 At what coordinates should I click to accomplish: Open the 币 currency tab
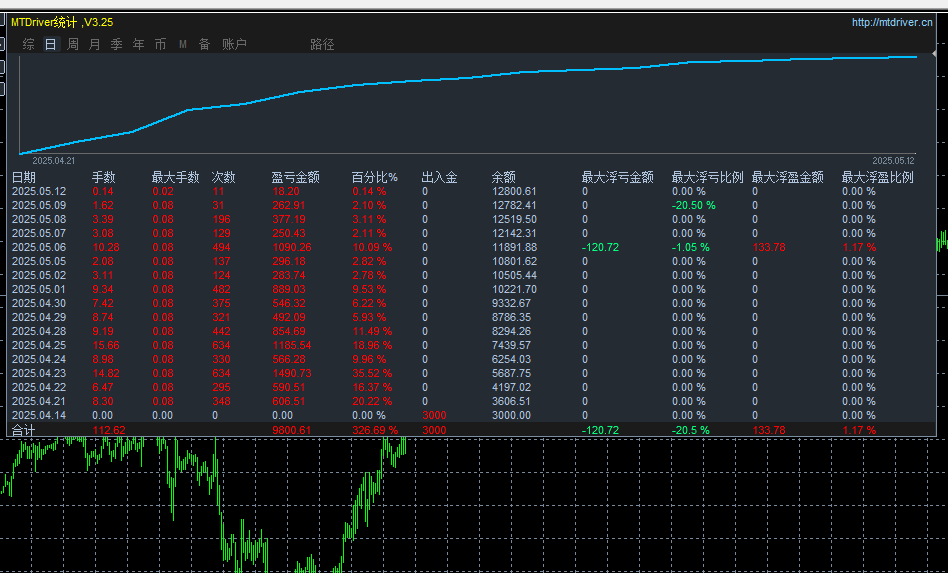pyautogui.click(x=160, y=44)
